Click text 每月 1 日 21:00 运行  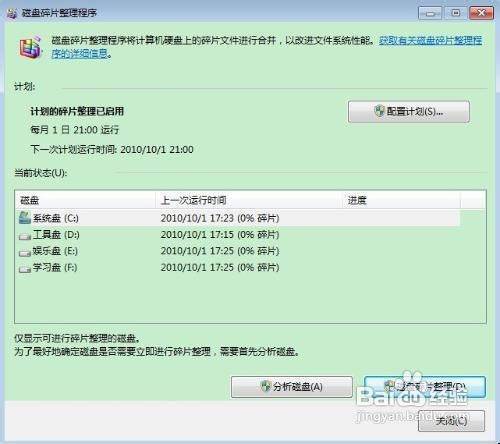(x=75, y=130)
